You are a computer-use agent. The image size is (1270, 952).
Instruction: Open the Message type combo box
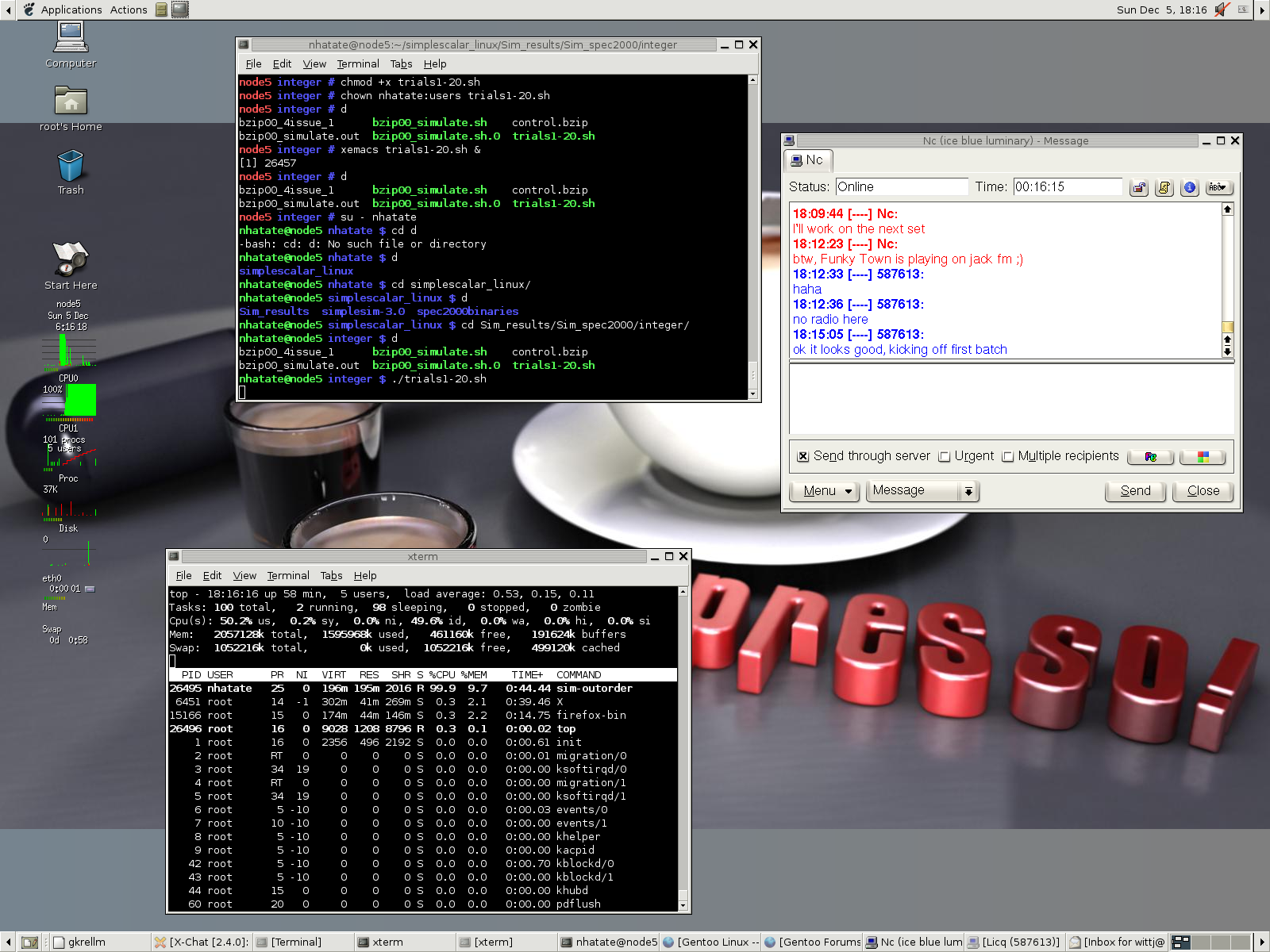pos(923,491)
